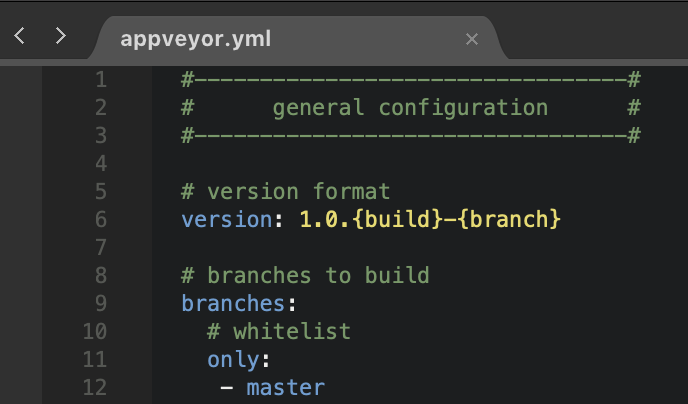Click the dashed comment on line 3
Image resolution: width=688 pixels, height=404 pixels.
coord(411,136)
